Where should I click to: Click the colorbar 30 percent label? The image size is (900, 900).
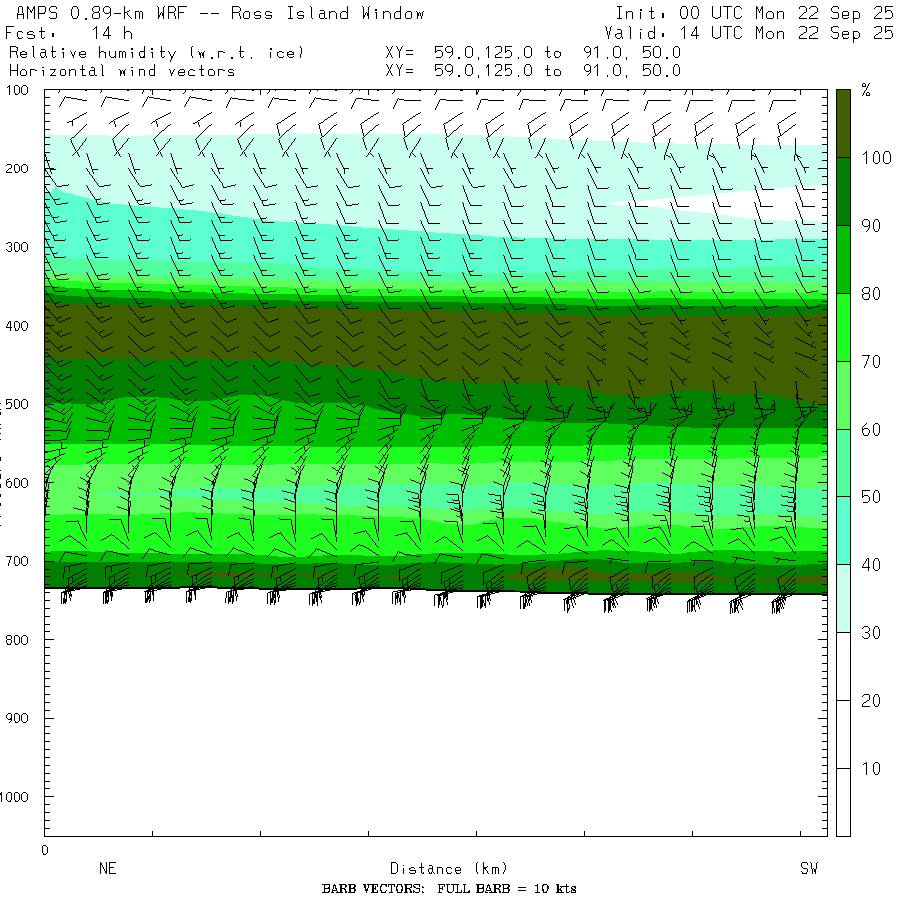[x=871, y=633]
